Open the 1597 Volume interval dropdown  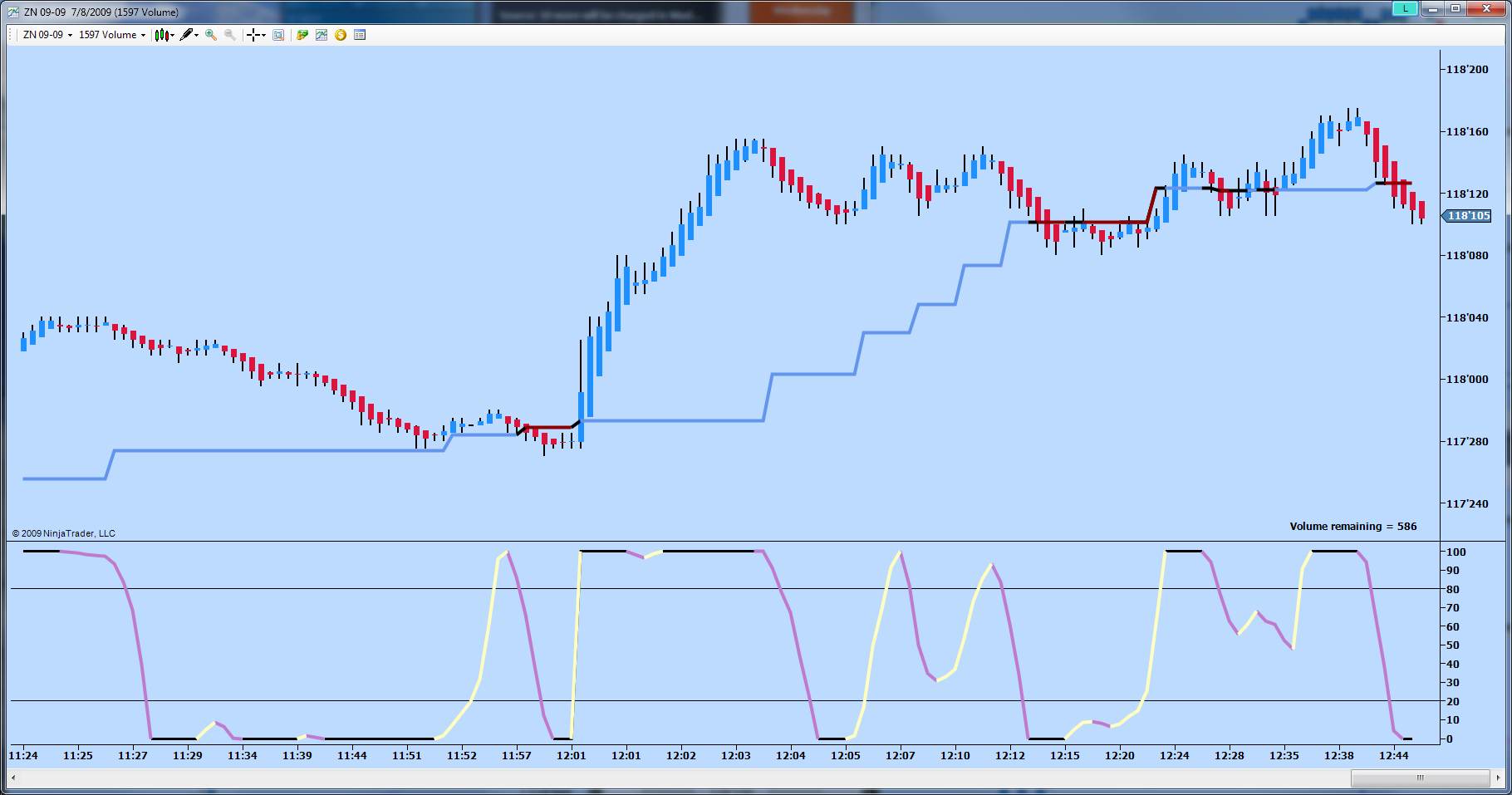(x=112, y=35)
